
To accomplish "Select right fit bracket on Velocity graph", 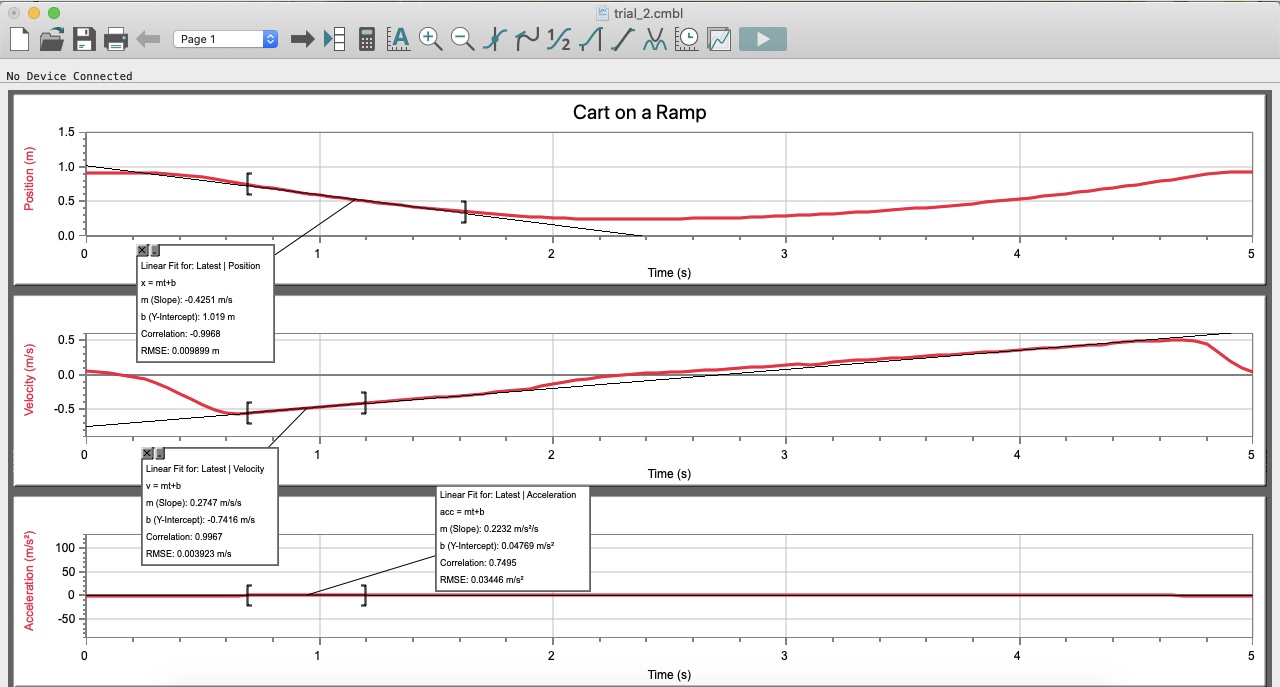I will [364, 402].
